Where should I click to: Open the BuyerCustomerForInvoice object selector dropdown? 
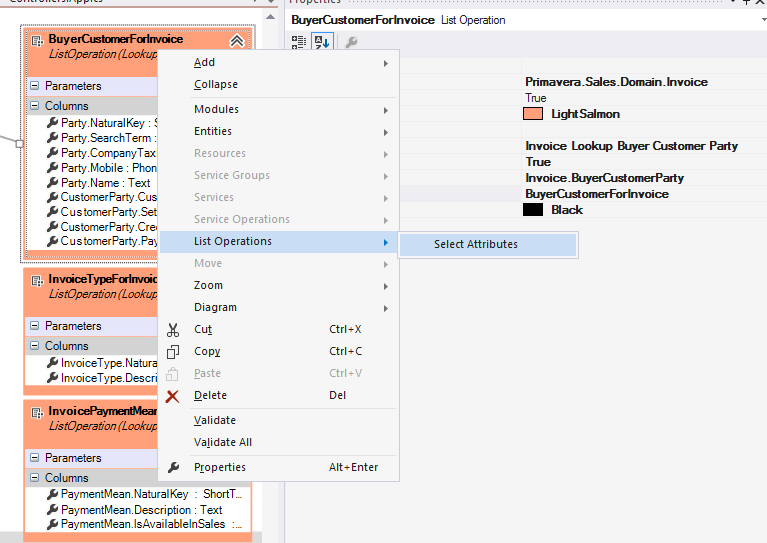pyautogui.click(x=762, y=20)
